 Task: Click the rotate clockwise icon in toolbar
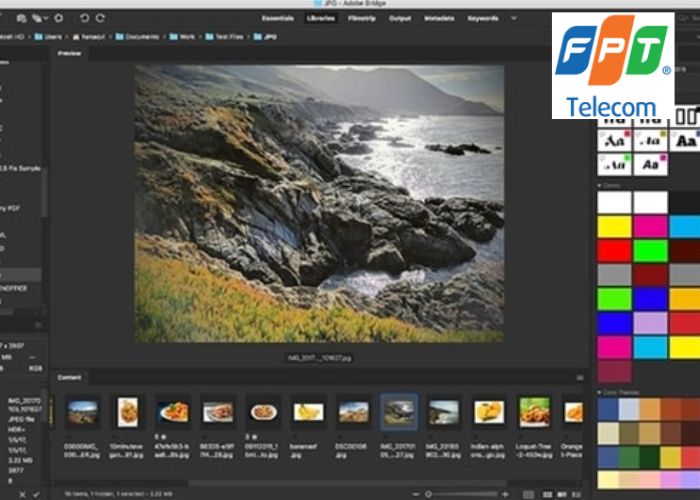(99, 18)
